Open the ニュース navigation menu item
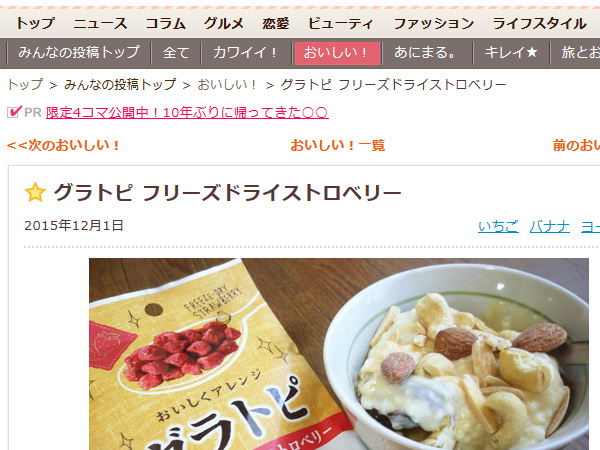The image size is (600, 450). (x=100, y=24)
